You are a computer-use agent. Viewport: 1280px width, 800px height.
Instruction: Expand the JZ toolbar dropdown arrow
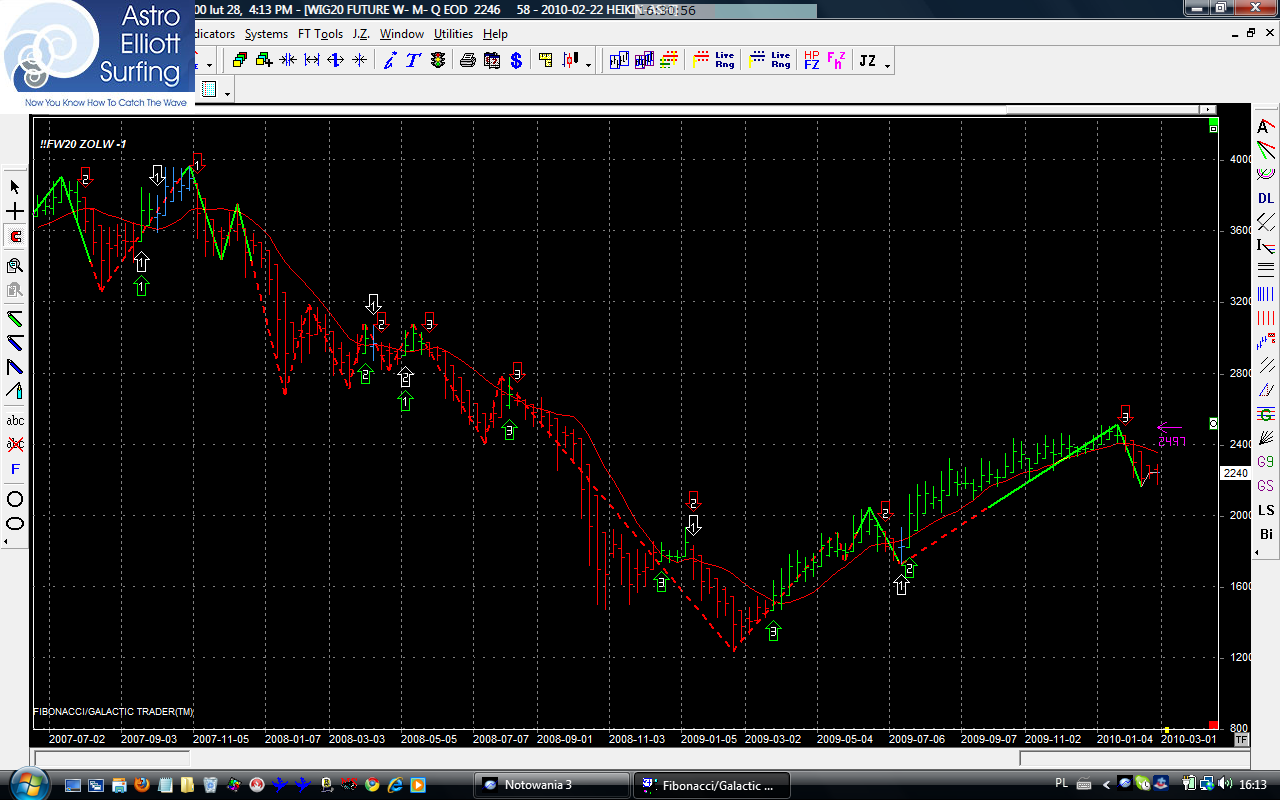tap(887, 66)
